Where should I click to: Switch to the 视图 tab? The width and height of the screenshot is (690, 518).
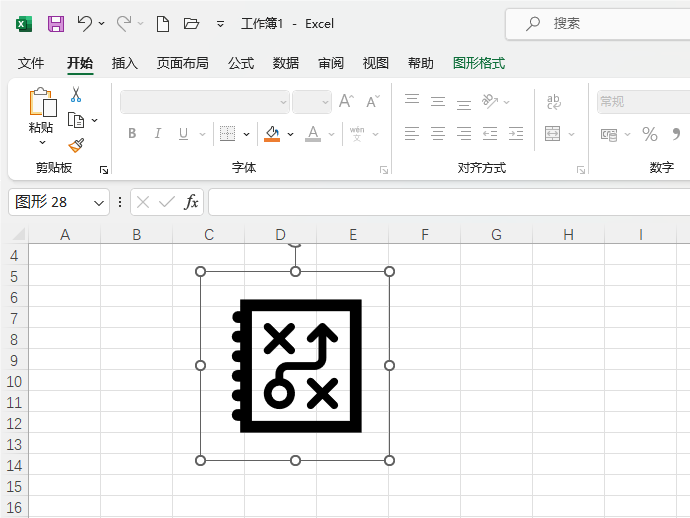(x=375, y=63)
